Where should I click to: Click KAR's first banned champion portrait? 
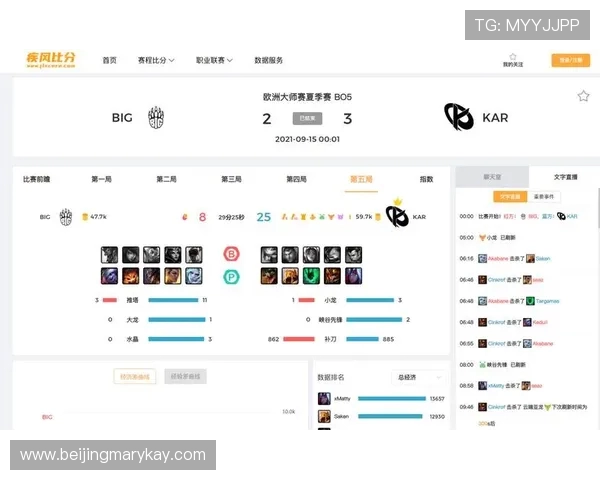(269, 255)
